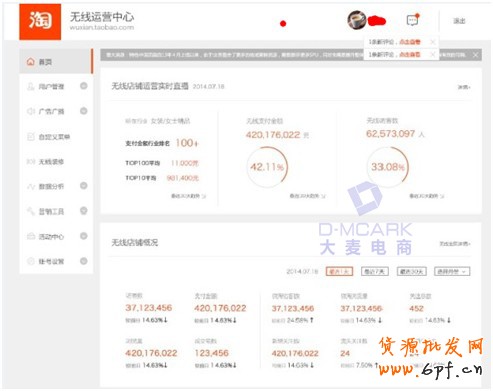Open the 自定义菜单 sidebar item

pyautogui.click(x=56, y=137)
